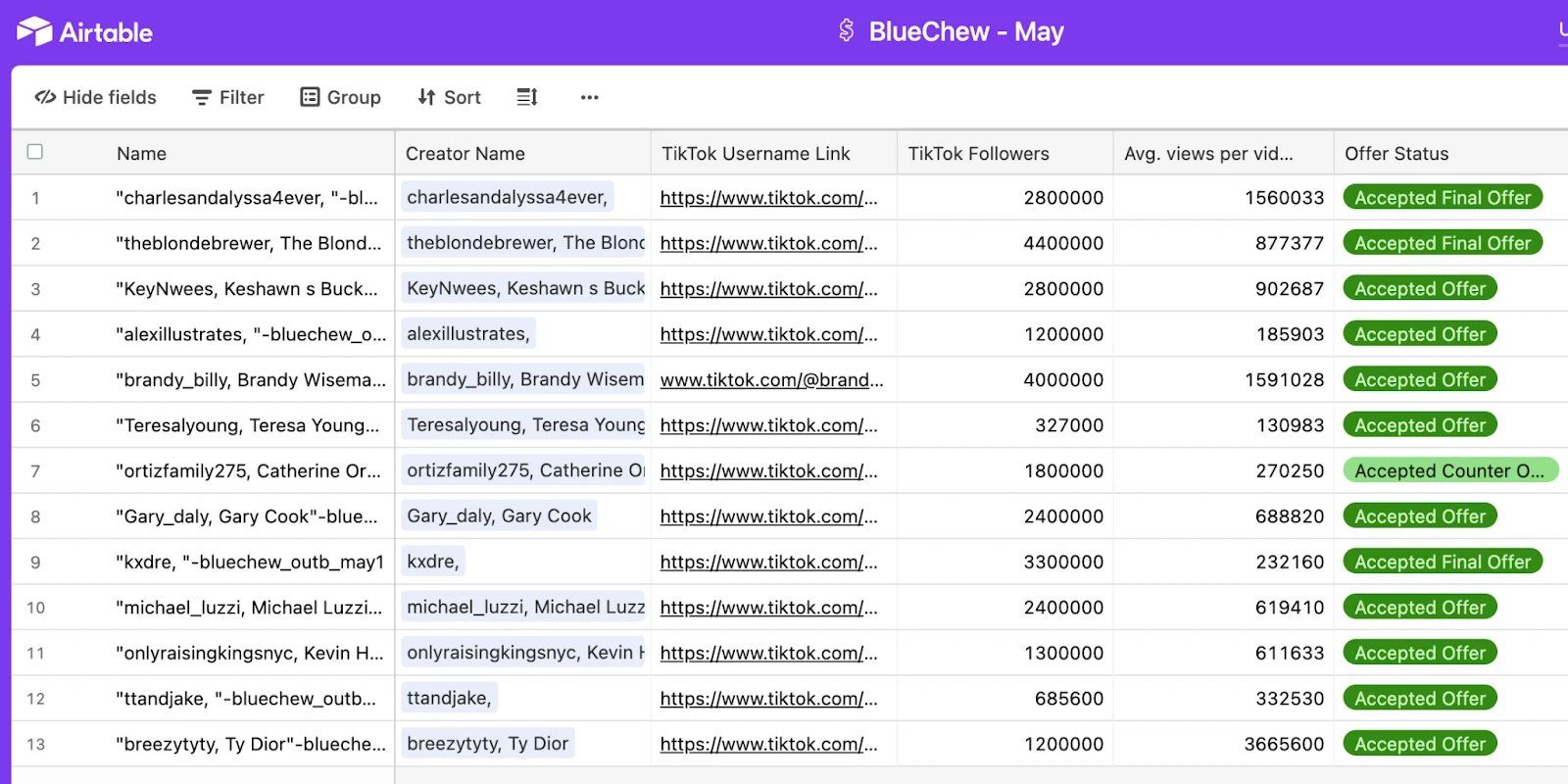
Task: Open the www.tiktok.com/@brand link
Action: pos(771,380)
